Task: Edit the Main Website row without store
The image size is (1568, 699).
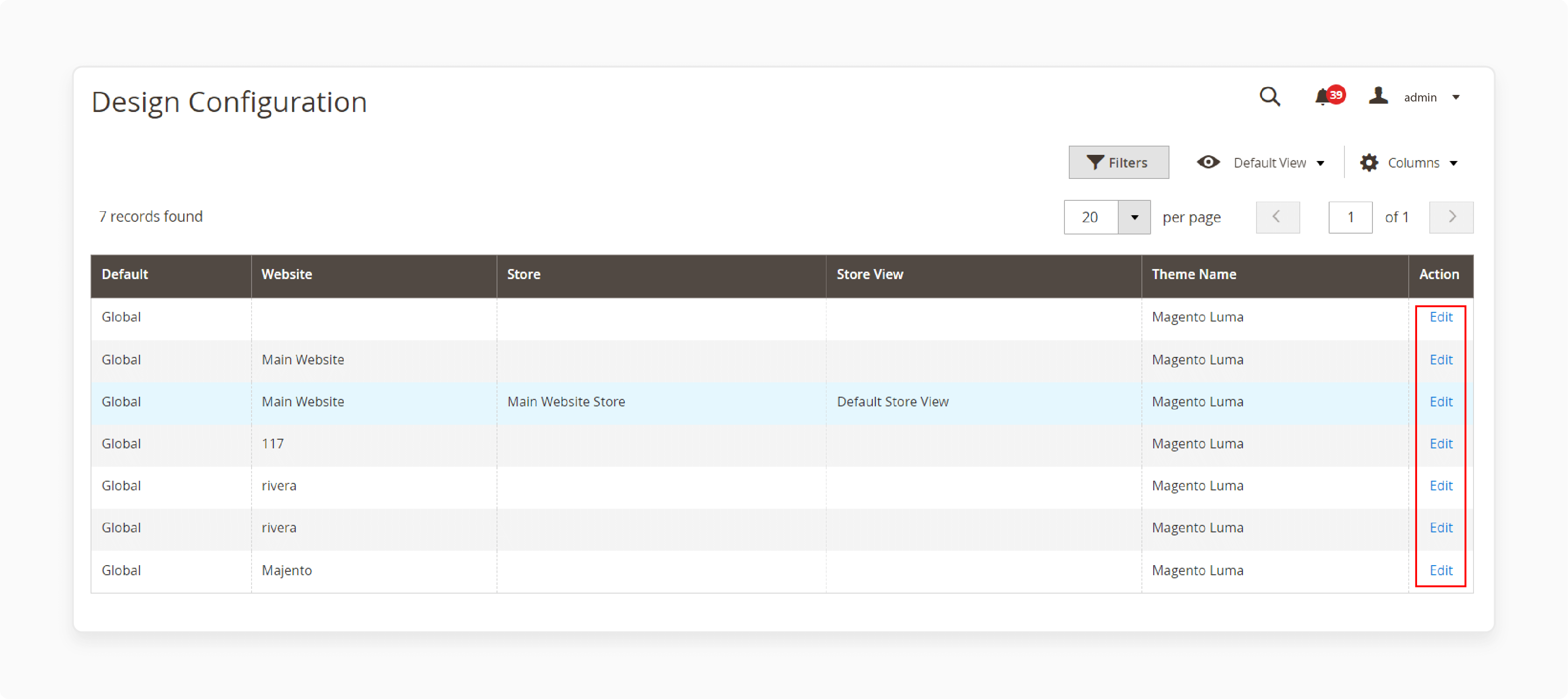Action: coord(1441,360)
